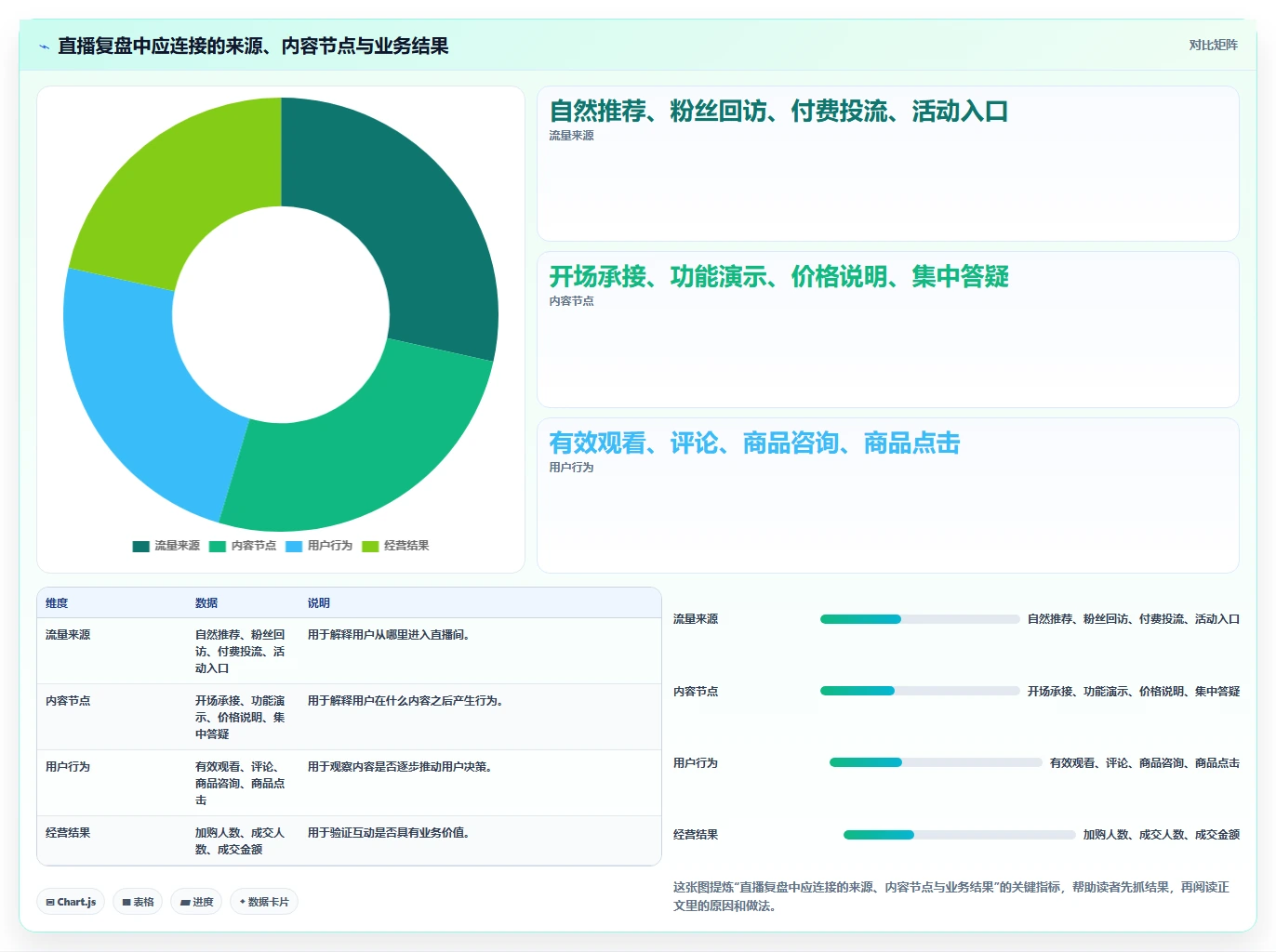Select the 表格 tag chip

tap(138, 902)
